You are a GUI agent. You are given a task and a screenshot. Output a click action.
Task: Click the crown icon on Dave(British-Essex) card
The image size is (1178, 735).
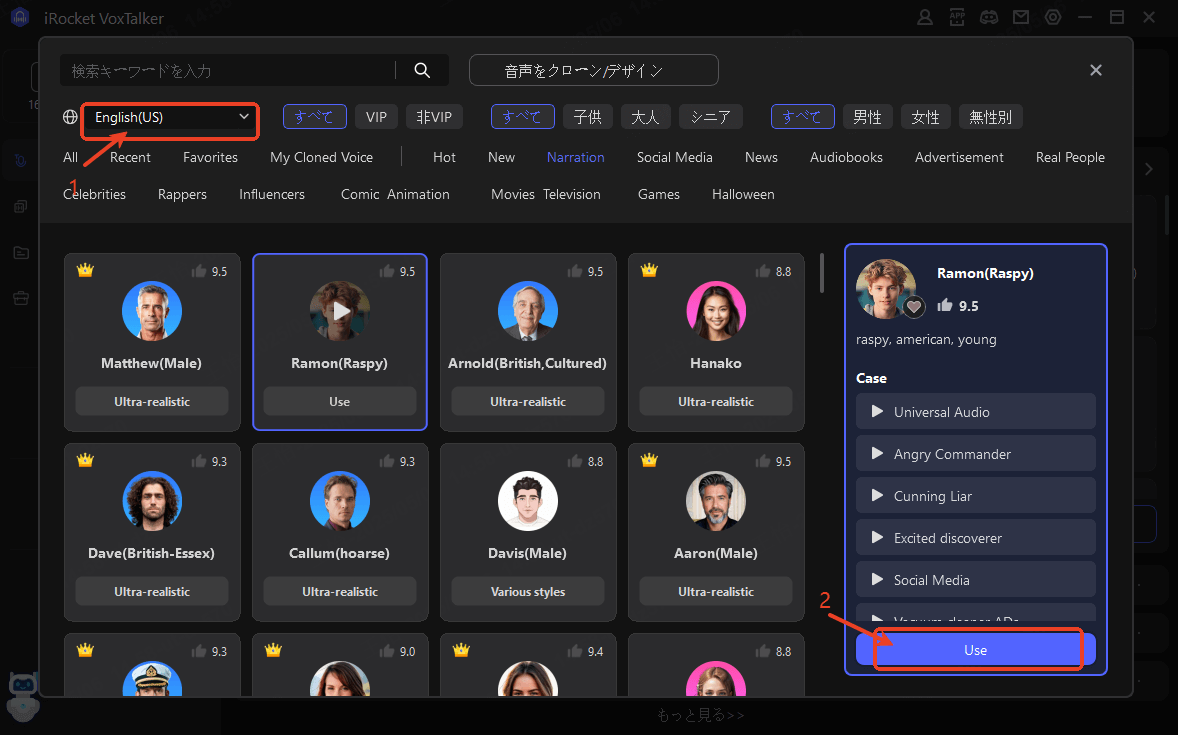pyautogui.click(x=86, y=460)
